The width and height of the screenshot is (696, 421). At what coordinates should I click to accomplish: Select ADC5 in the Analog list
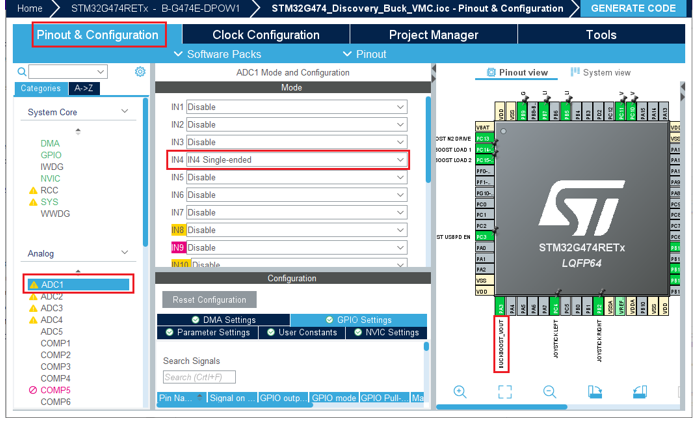click(x=51, y=332)
